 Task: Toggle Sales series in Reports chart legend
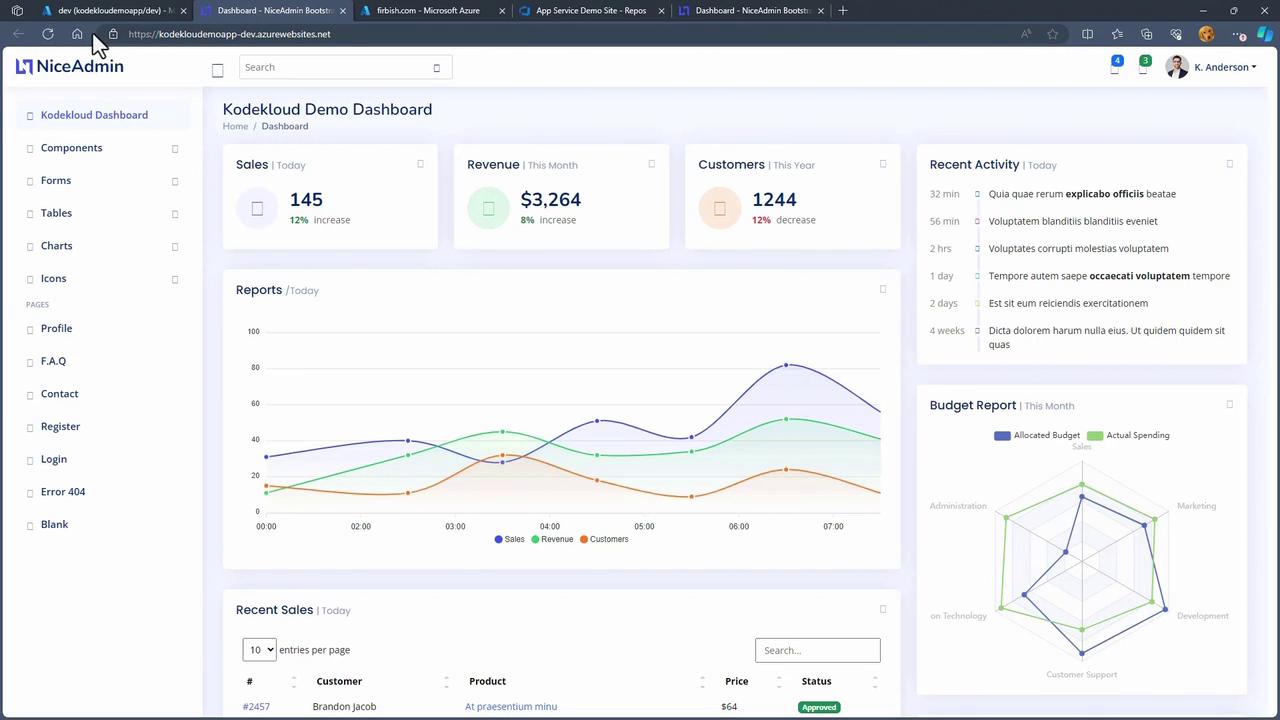[509, 539]
